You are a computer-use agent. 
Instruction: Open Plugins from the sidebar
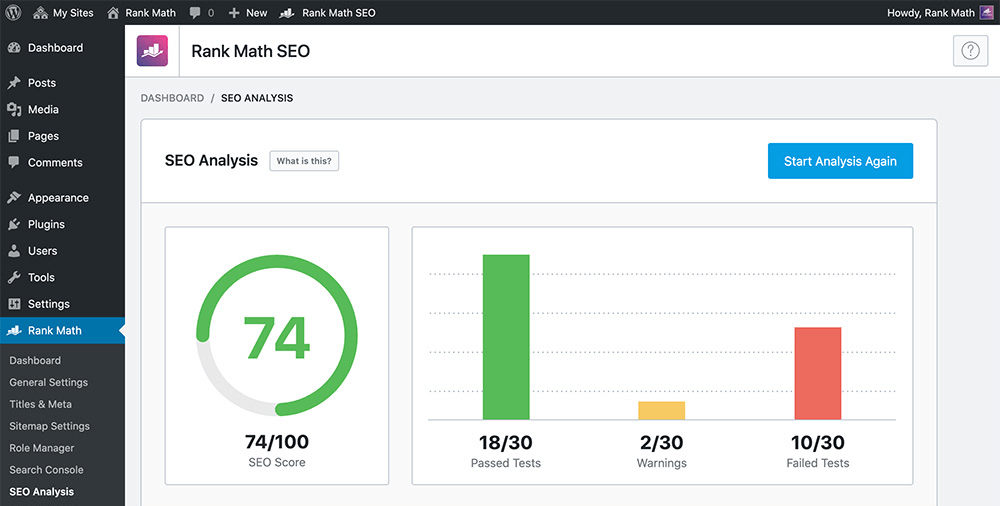tap(46, 225)
